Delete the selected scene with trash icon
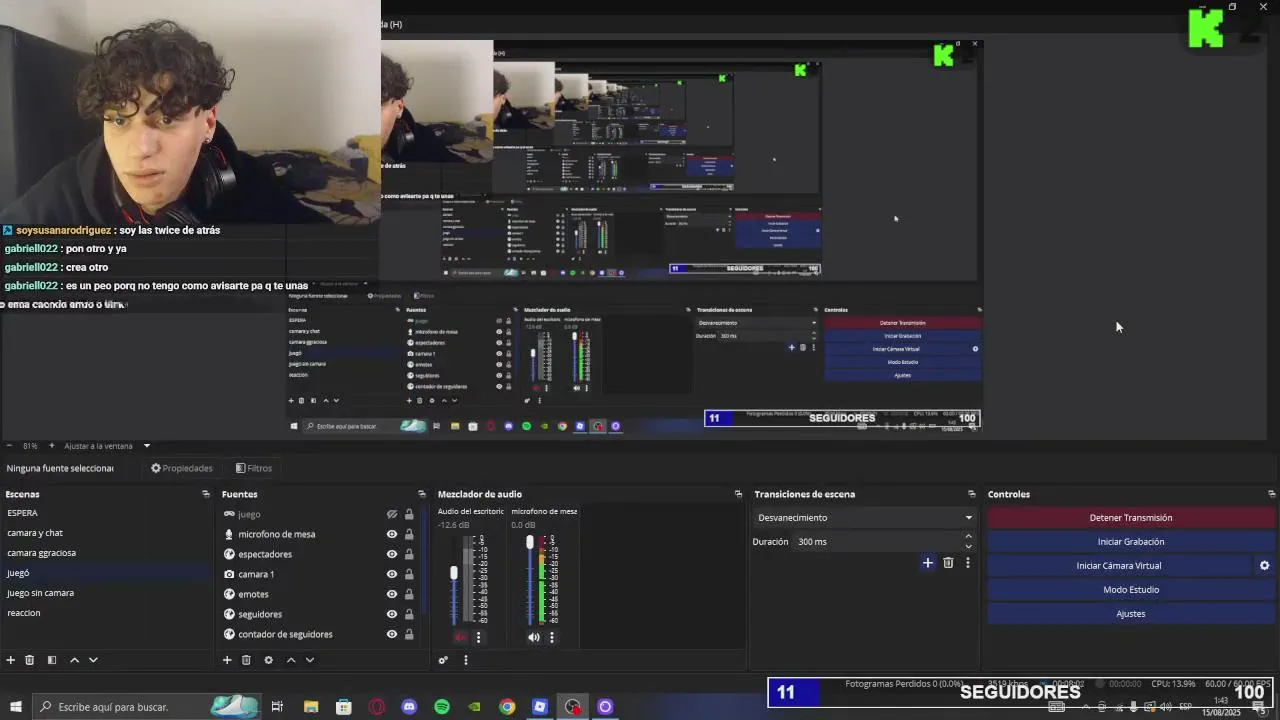 [x=30, y=660]
